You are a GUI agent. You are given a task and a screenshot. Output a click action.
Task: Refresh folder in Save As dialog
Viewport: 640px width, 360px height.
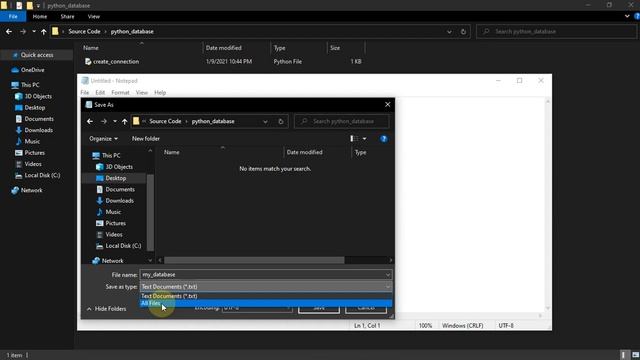[280, 121]
